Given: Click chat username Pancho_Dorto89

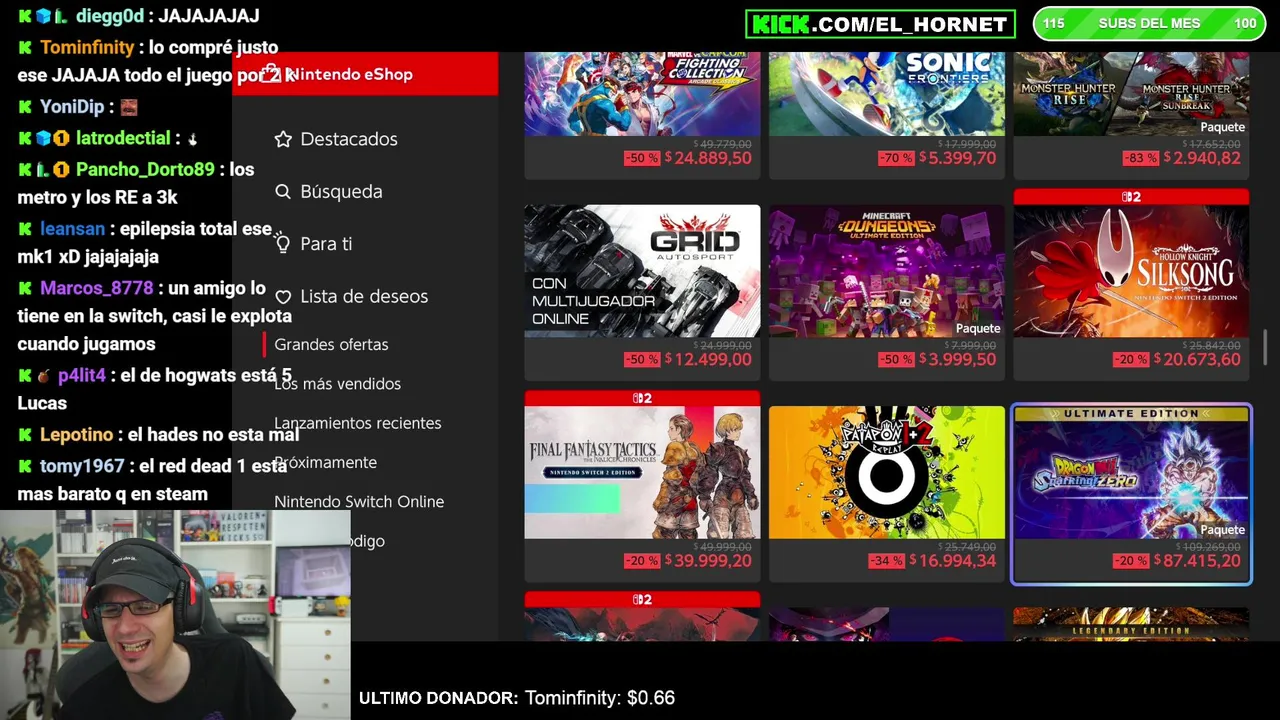Looking at the screenshot, I should (145, 169).
